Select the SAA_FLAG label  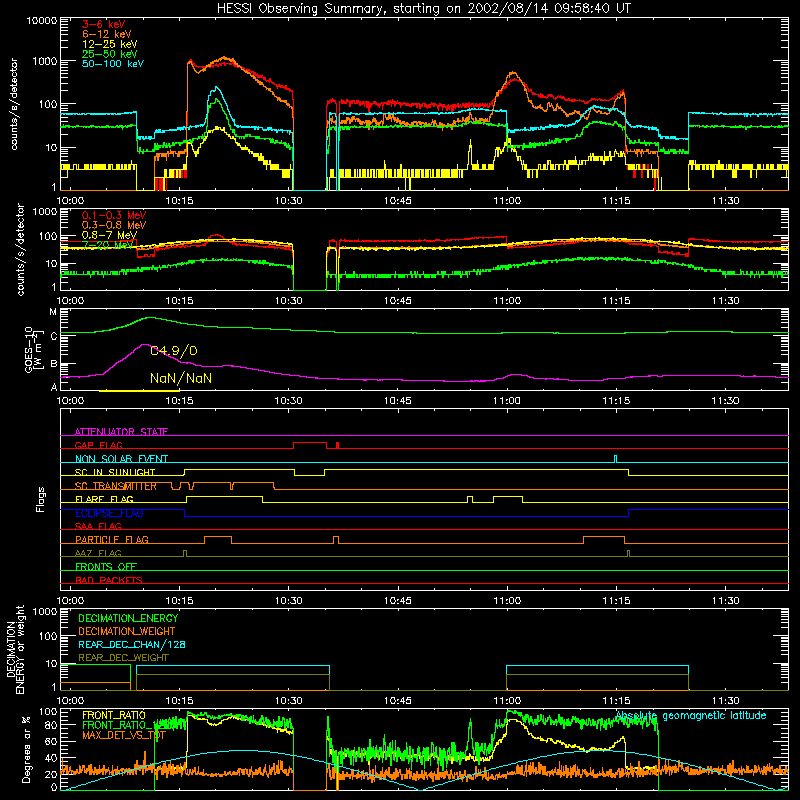point(98,526)
